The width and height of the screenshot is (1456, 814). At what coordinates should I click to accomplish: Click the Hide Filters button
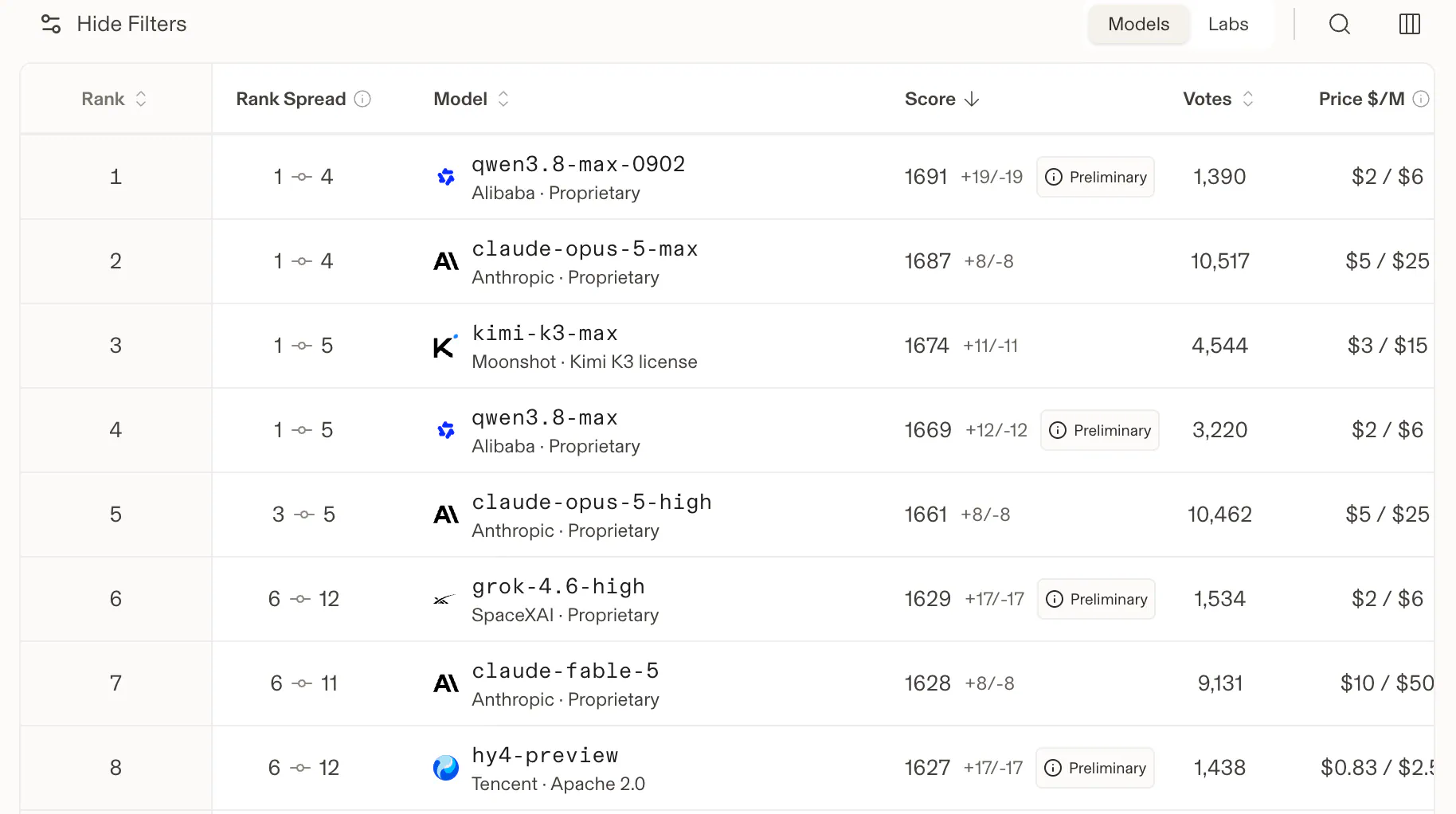(x=114, y=24)
